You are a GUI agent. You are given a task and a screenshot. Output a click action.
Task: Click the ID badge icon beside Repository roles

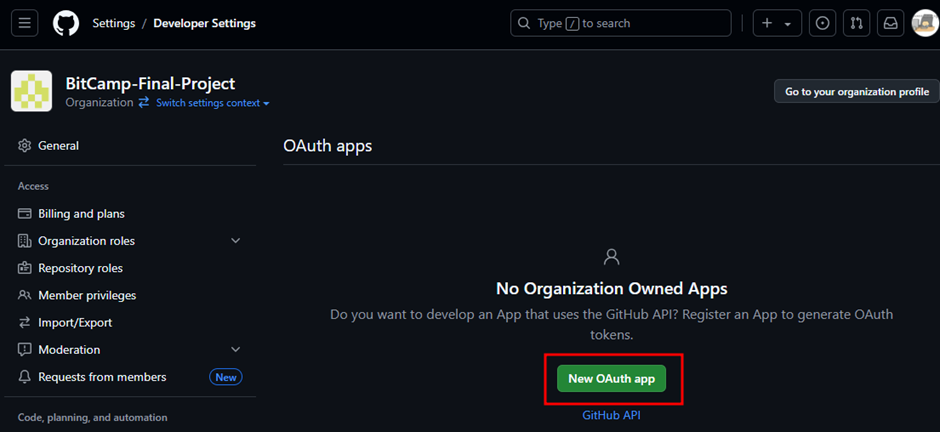[x=25, y=268]
